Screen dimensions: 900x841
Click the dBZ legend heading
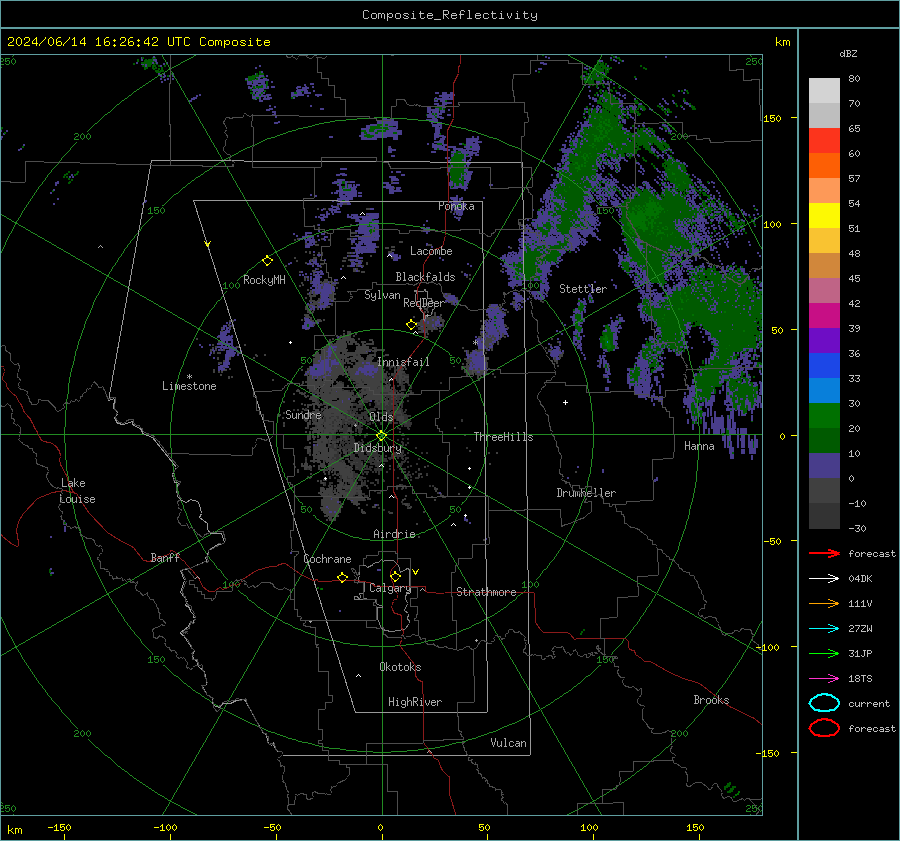point(848,53)
